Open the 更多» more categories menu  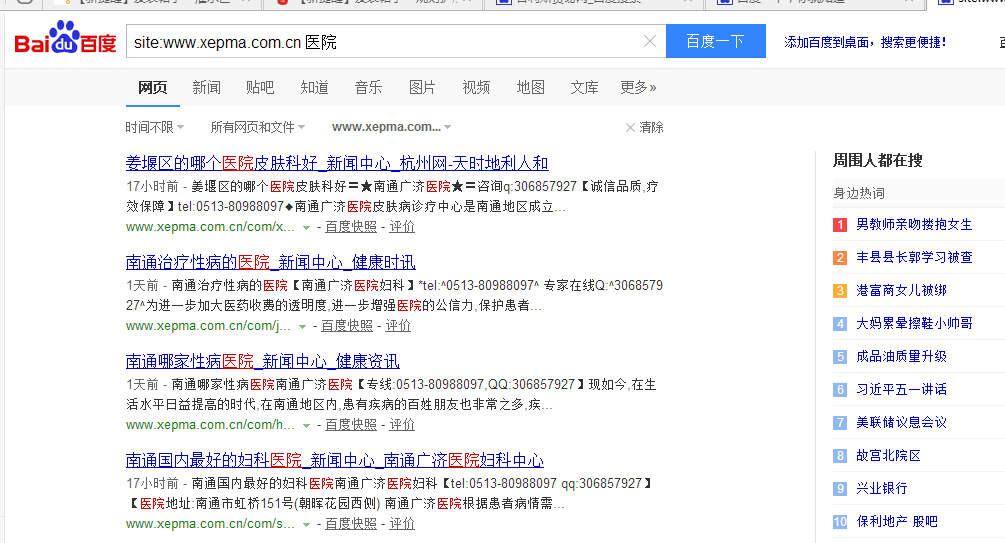(638, 88)
